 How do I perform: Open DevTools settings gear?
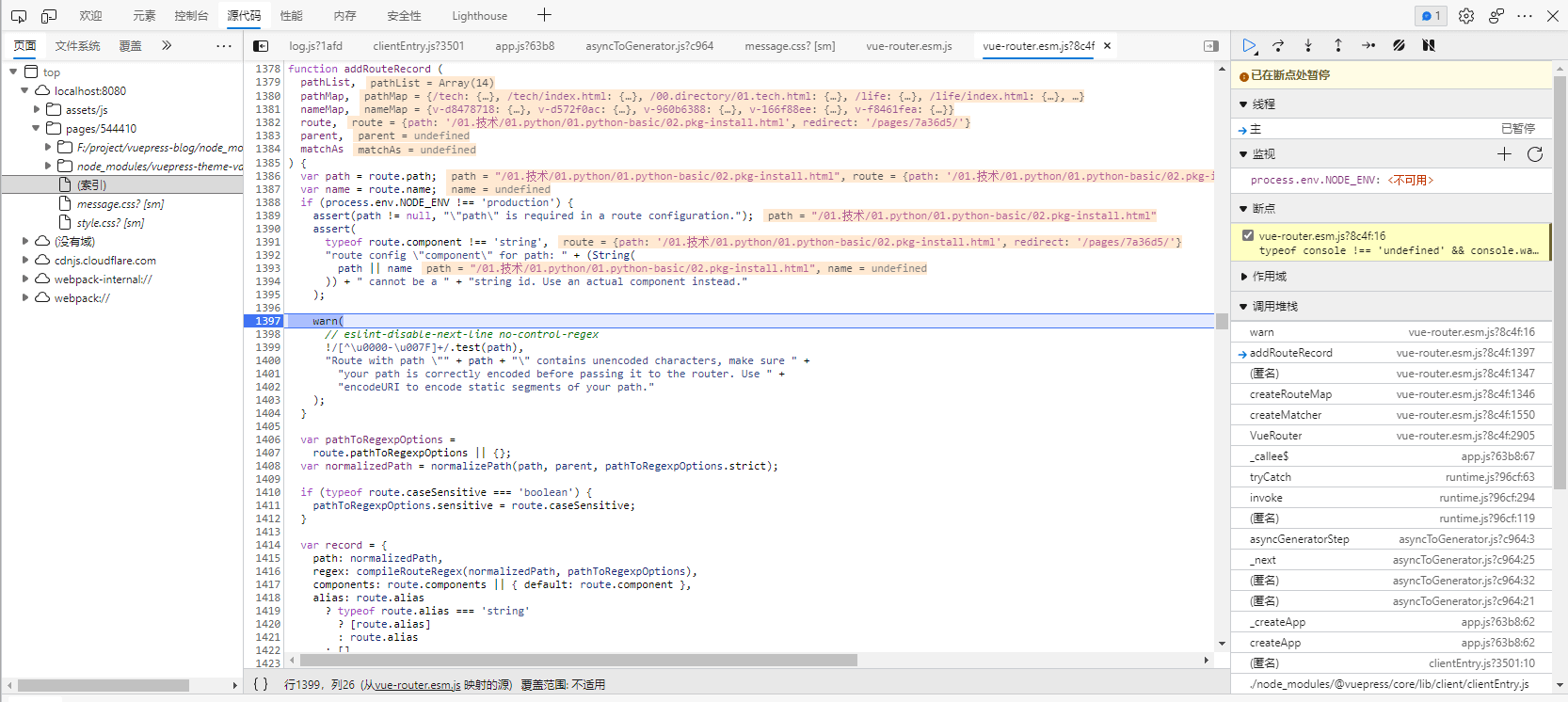click(1466, 16)
